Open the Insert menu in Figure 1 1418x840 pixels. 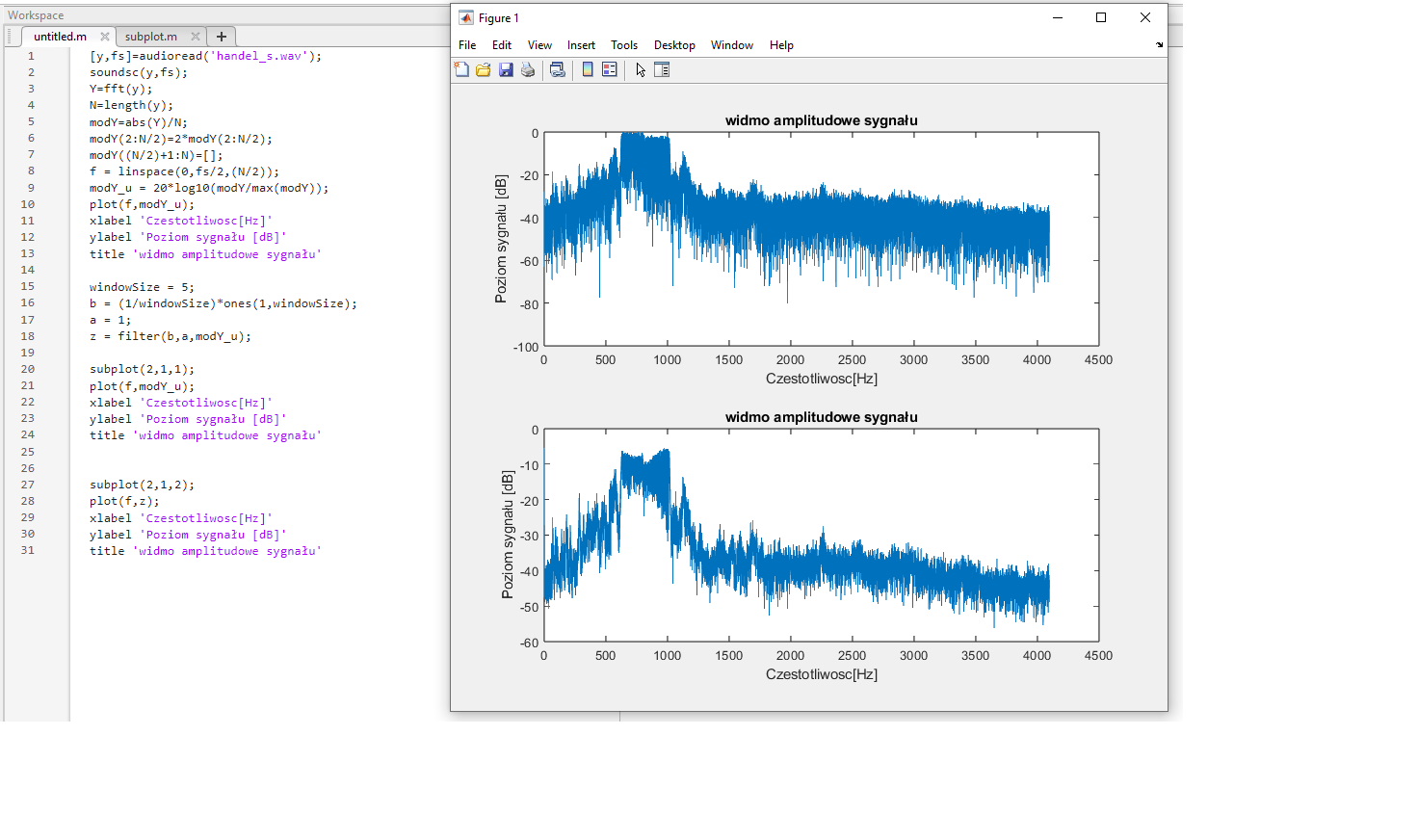(581, 45)
